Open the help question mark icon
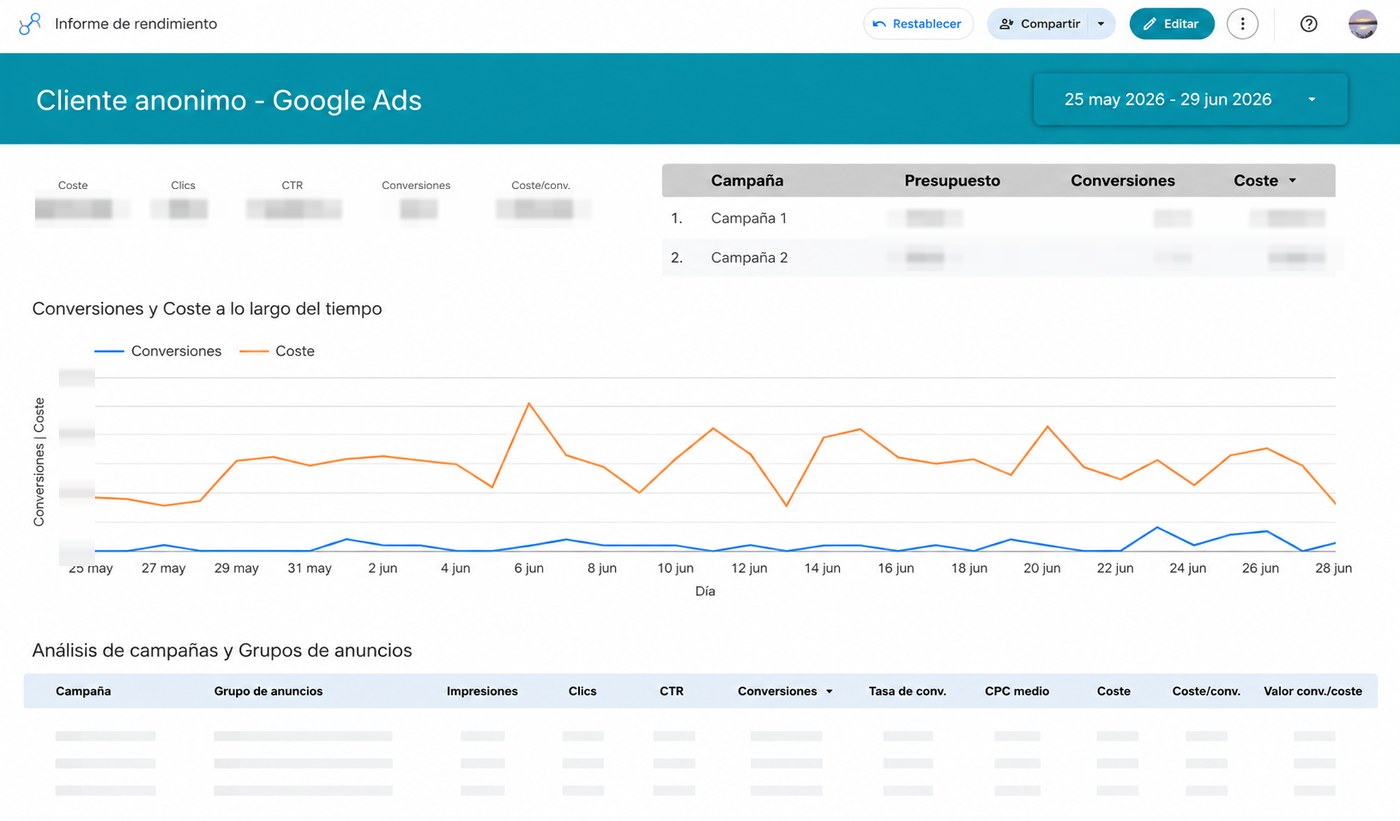The image size is (1400, 821). coord(1309,24)
